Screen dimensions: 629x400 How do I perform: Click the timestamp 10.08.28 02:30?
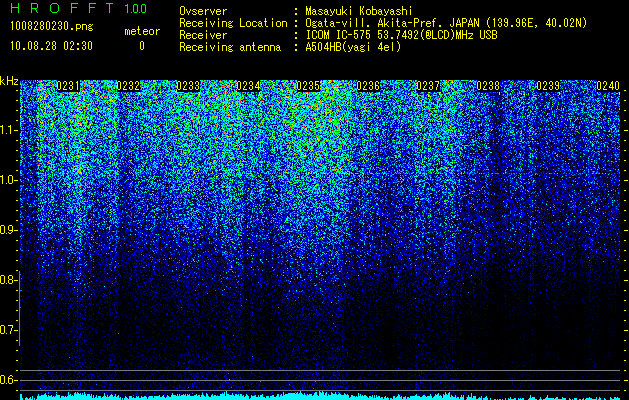51,46
